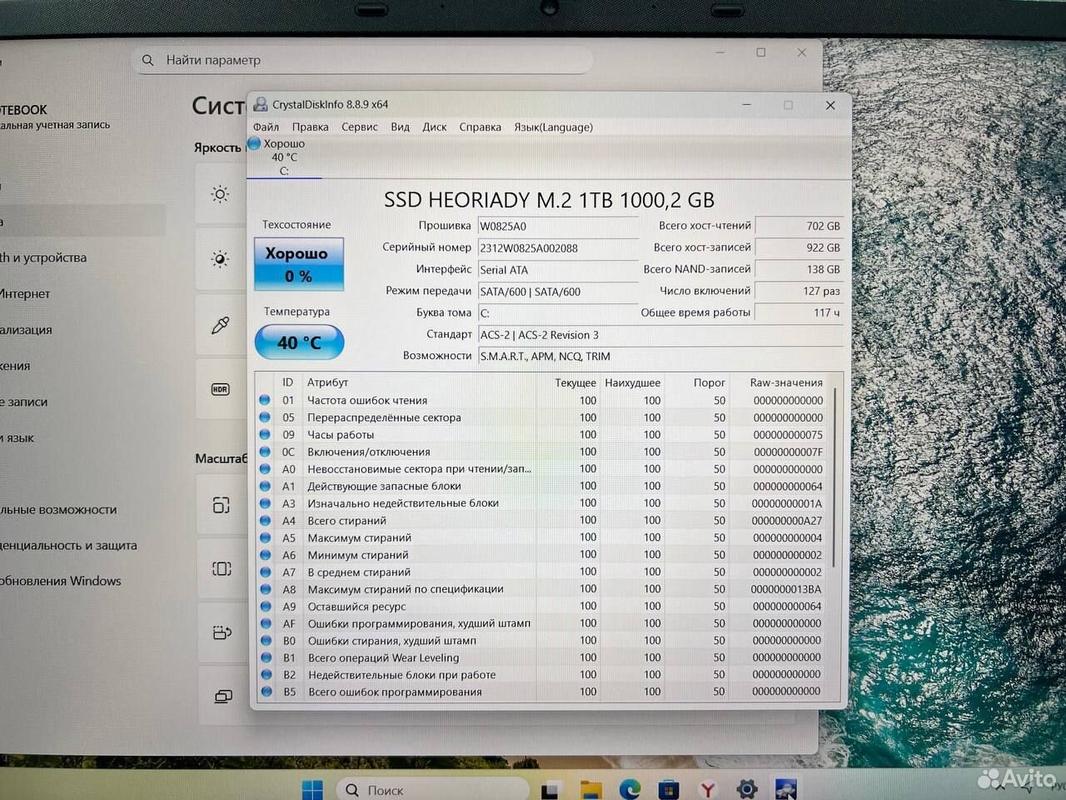The height and width of the screenshot is (800, 1066).
Task: Open Settings sidebar item ending in и устройства
Action: (44, 258)
